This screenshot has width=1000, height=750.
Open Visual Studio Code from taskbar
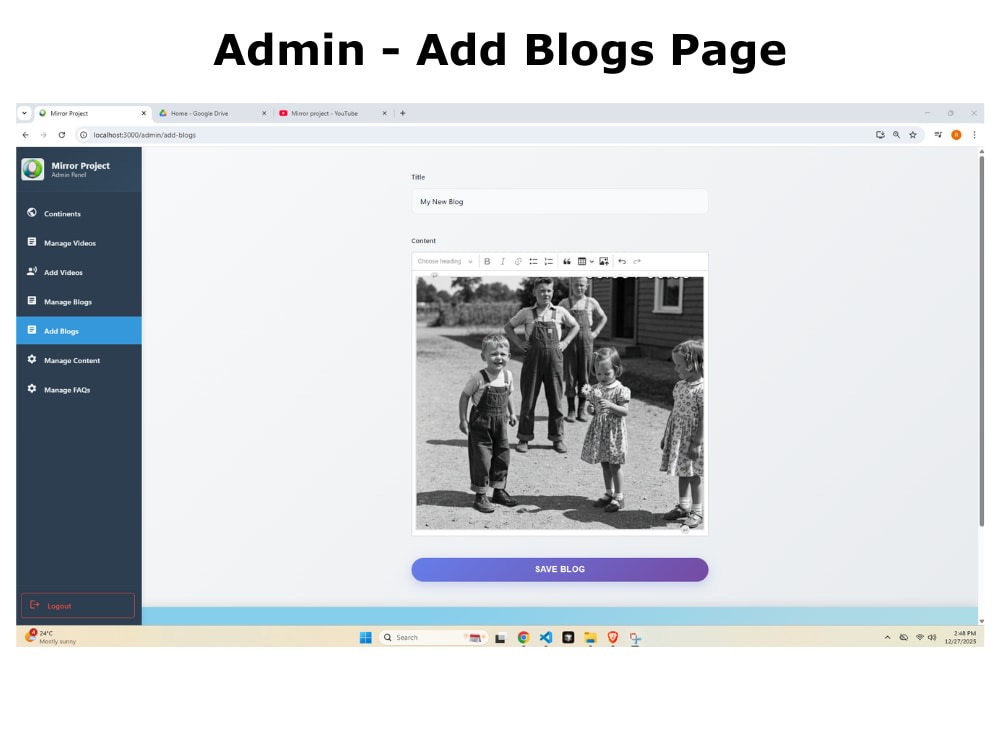pyautogui.click(x=546, y=638)
